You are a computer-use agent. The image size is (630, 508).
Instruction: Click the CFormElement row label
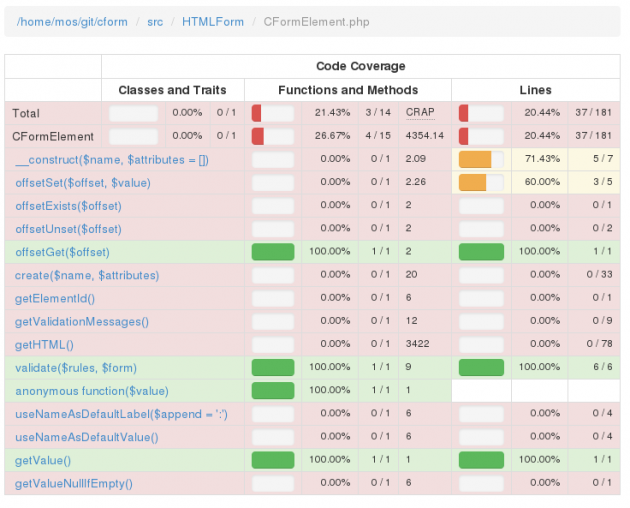pyautogui.click(x=53, y=137)
